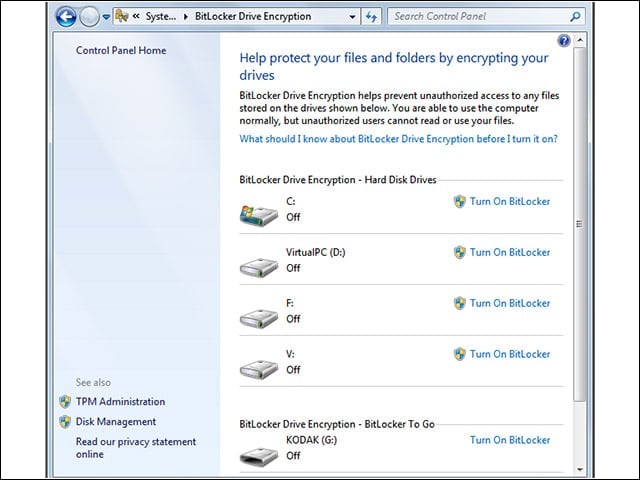Click the BitLocker To Go section heading
This screenshot has width=640, height=480.
click(337, 424)
